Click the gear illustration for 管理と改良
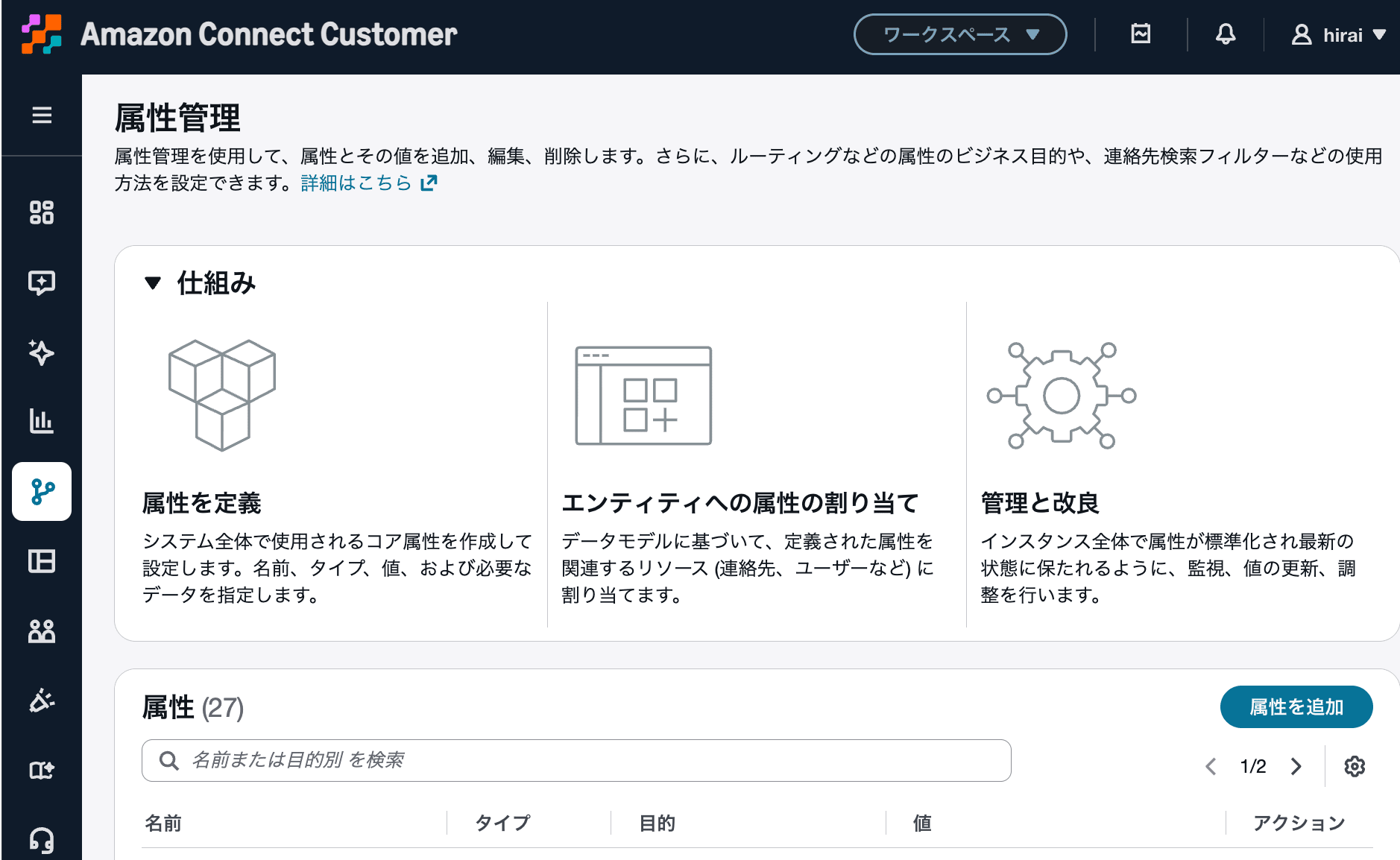 [x=1062, y=395]
